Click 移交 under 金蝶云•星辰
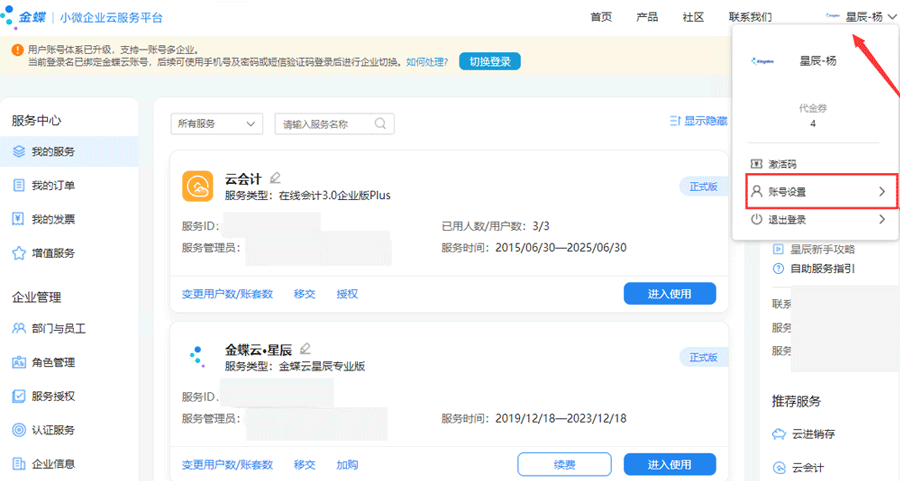Viewport: 900px width, 481px height. tap(304, 464)
